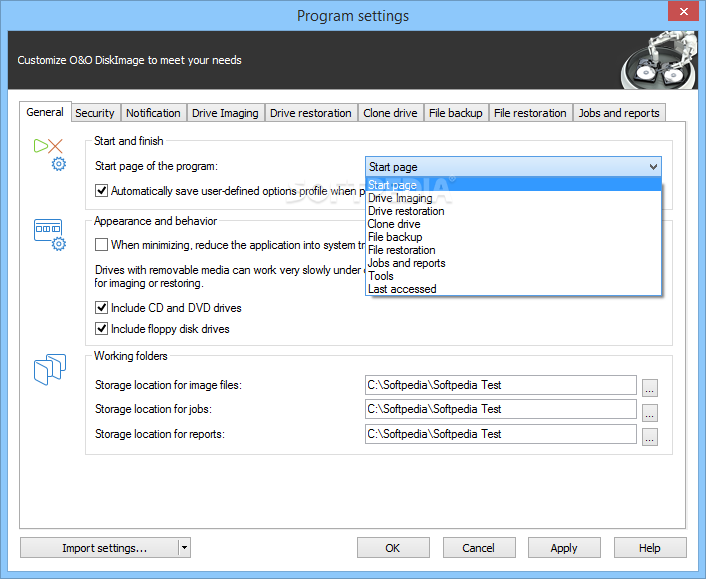Screen dimensions: 706x579
Task: Open the File backup tab
Action: point(456,113)
